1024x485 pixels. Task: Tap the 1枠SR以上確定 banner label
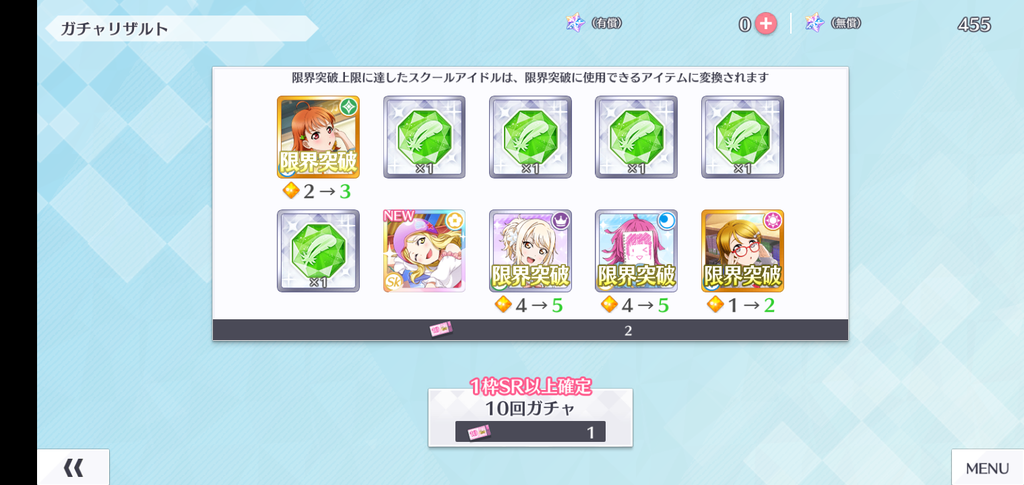[530, 386]
